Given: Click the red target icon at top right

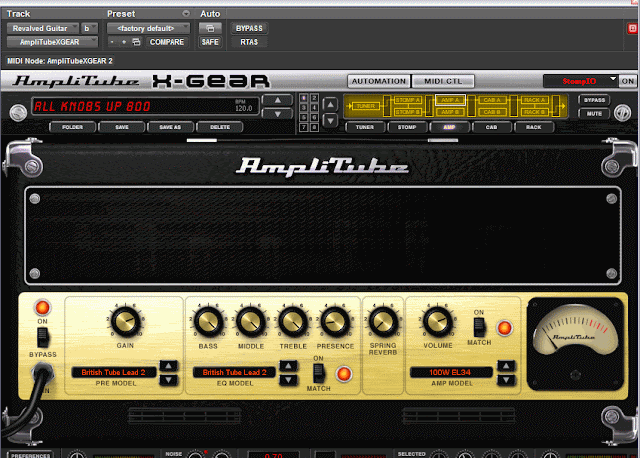Looking at the screenshot, I should [x=633, y=28].
